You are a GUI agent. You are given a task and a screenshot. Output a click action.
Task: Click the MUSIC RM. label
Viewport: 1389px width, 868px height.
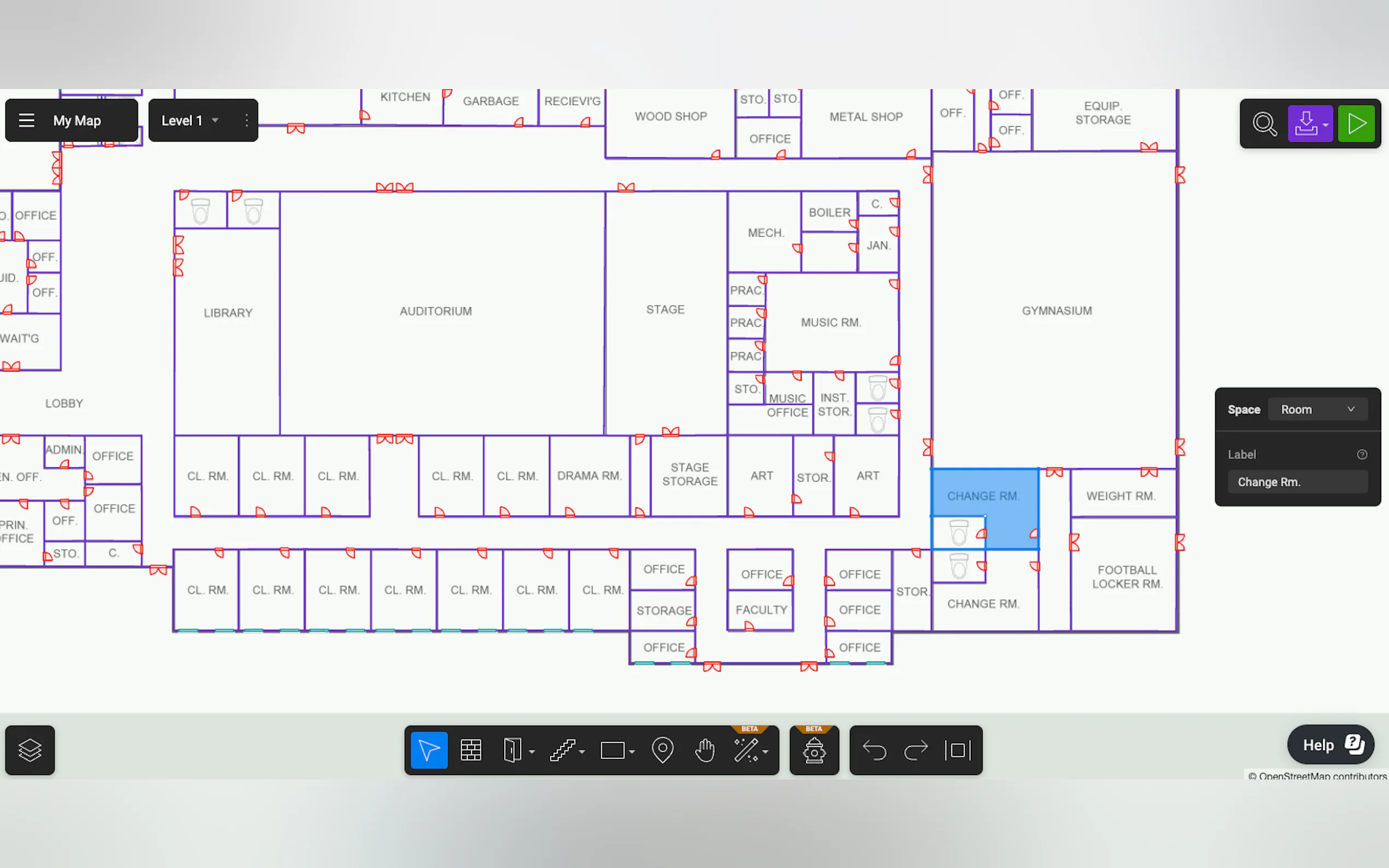click(831, 322)
